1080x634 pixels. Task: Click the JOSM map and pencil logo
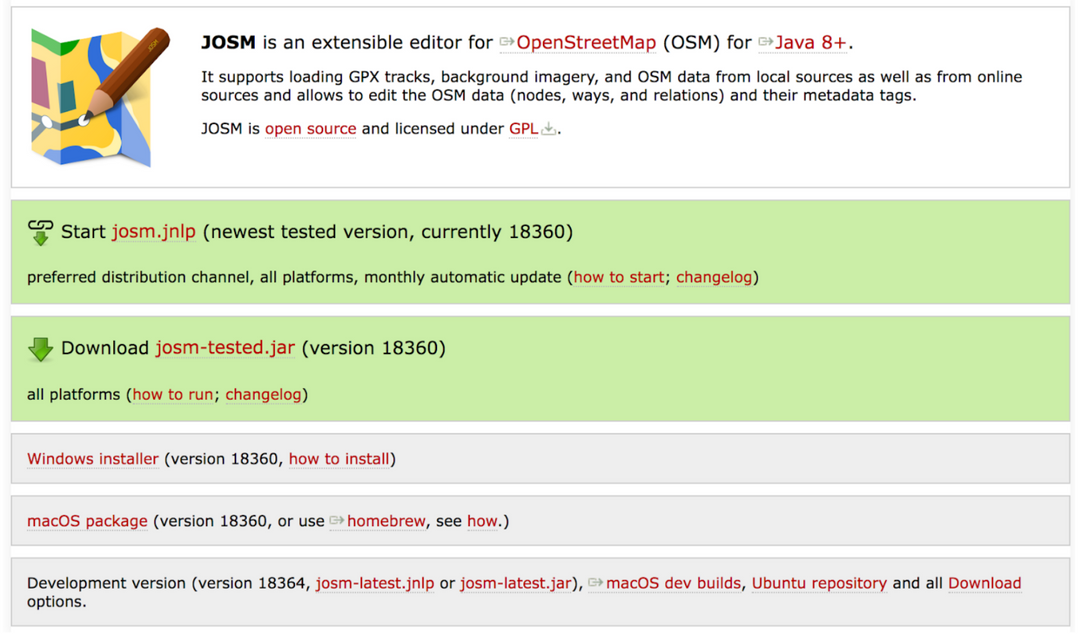[100, 96]
